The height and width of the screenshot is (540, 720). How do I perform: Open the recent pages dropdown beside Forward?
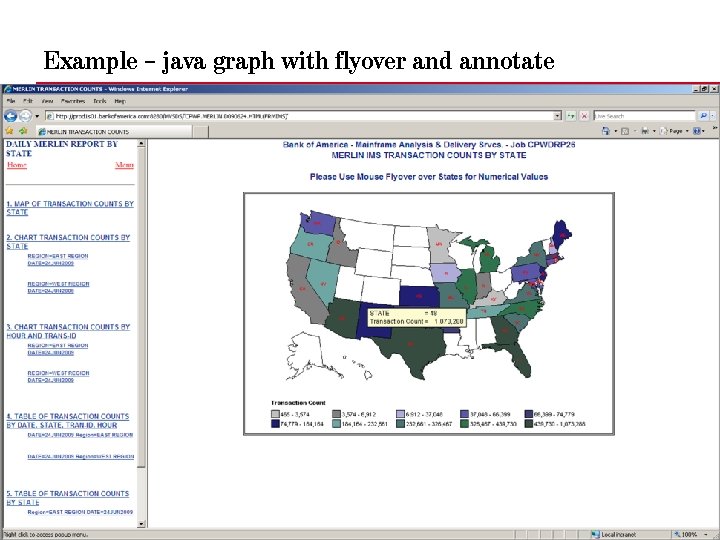(37, 116)
